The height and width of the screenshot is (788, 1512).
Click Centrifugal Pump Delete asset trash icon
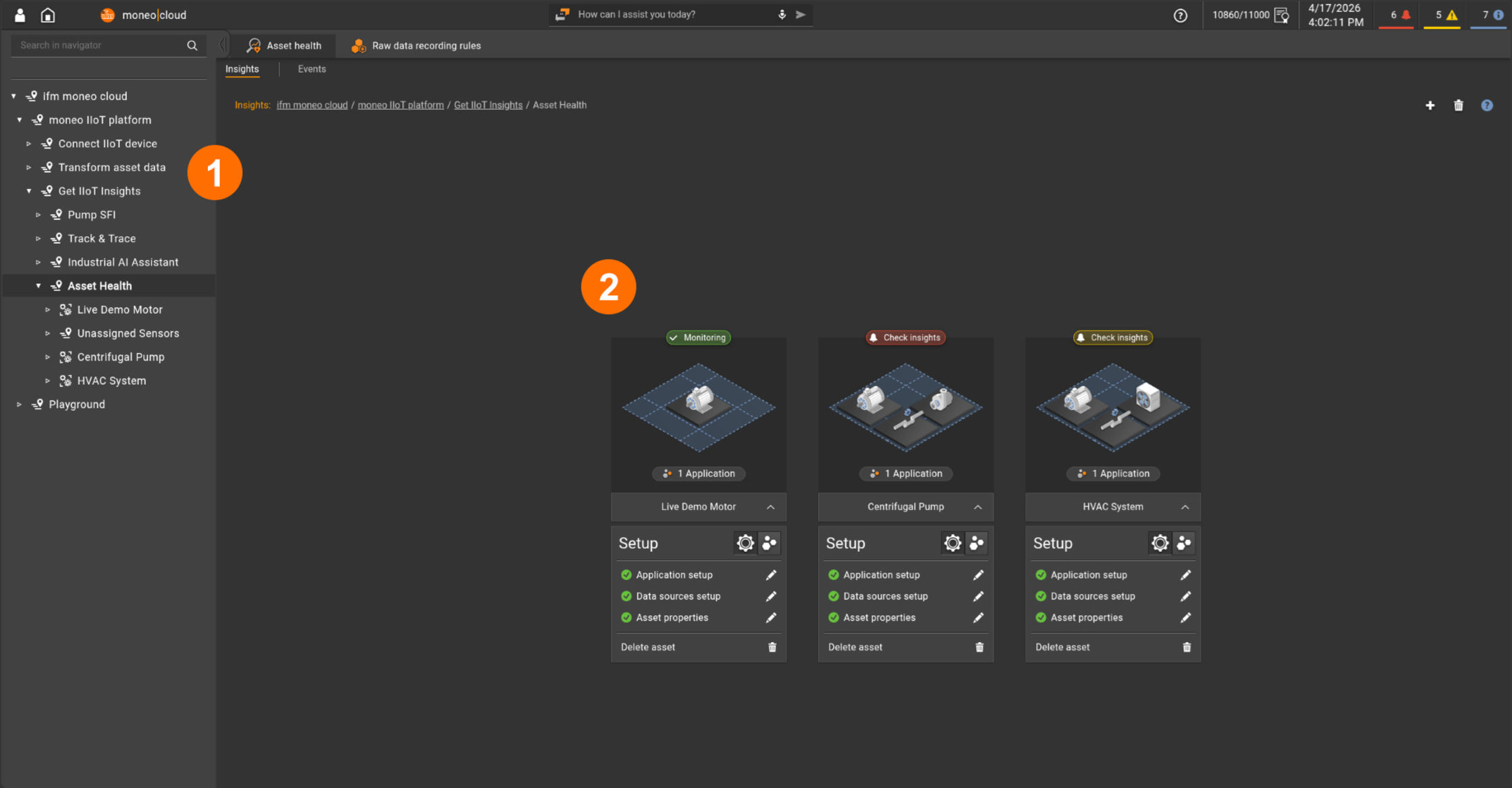pos(979,647)
